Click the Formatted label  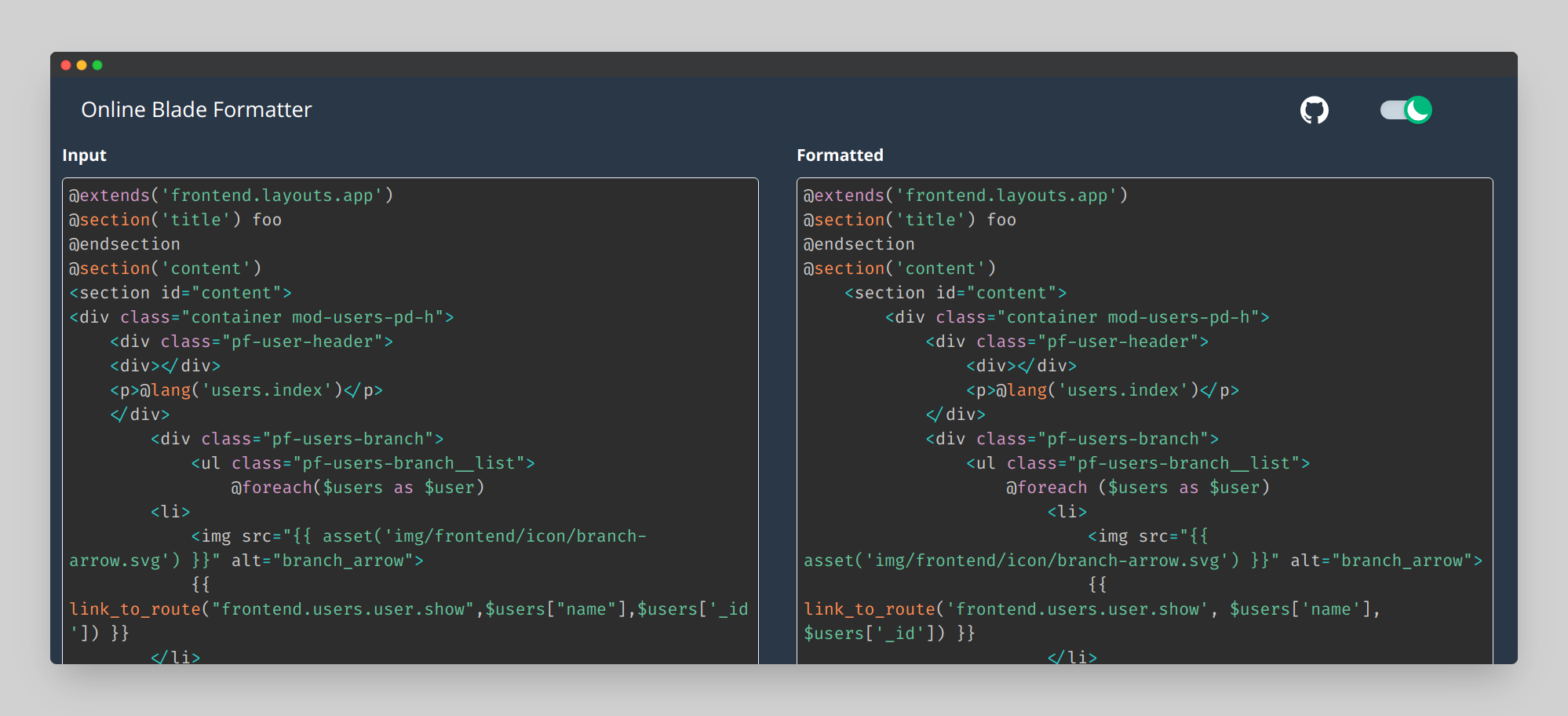click(x=840, y=155)
